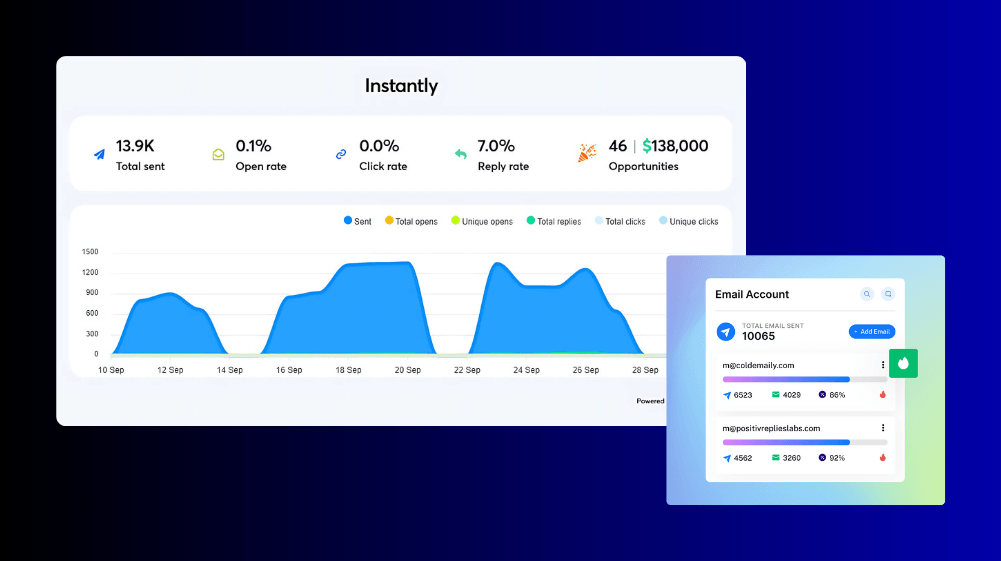Click the m@coldemaily.com account name
Screen dimensions: 1001x561
758,365
